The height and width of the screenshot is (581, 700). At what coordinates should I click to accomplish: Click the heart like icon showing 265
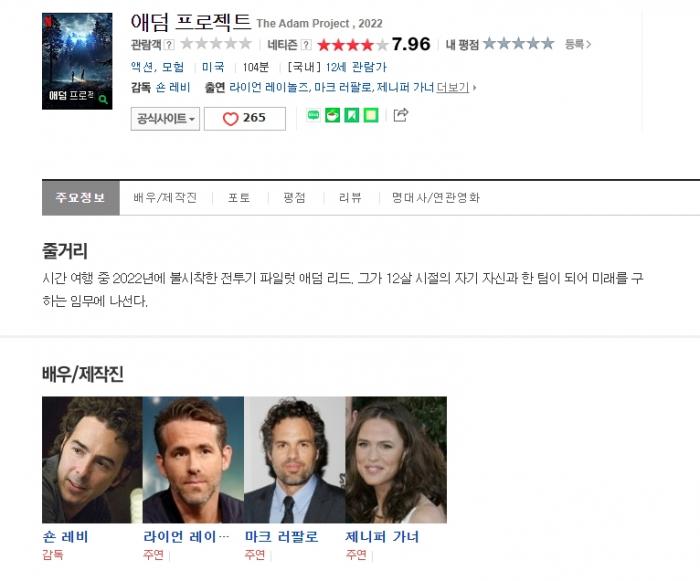pyautogui.click(x=231, y=119)
